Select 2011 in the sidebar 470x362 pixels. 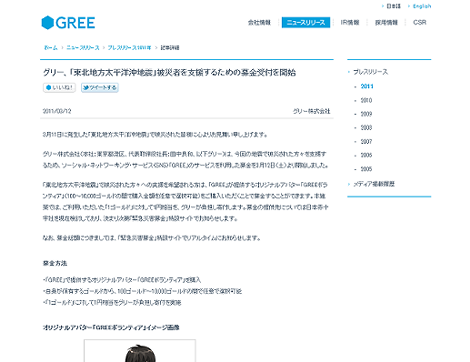click(367, 86)
